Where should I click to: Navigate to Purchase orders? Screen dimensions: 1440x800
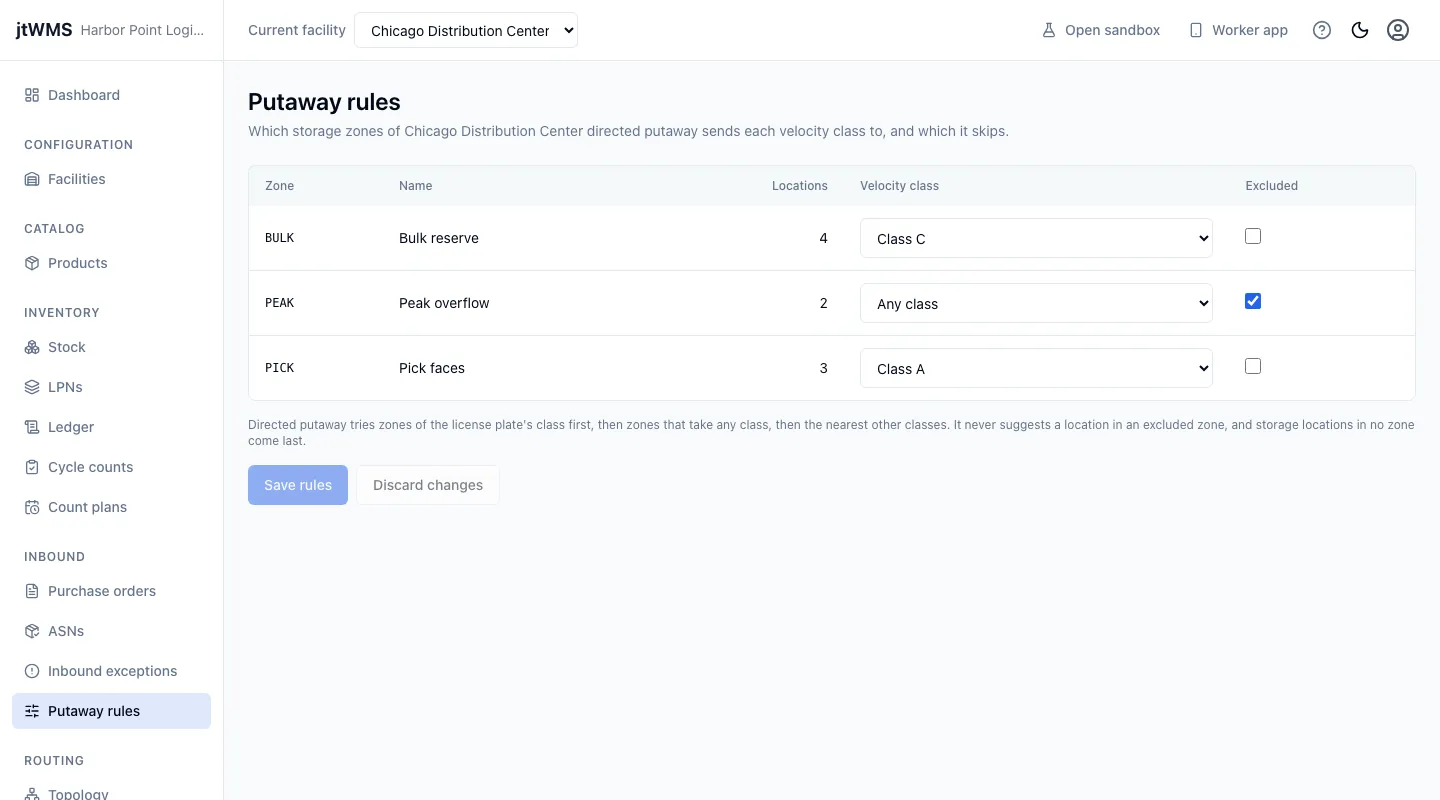coord(111,591)
